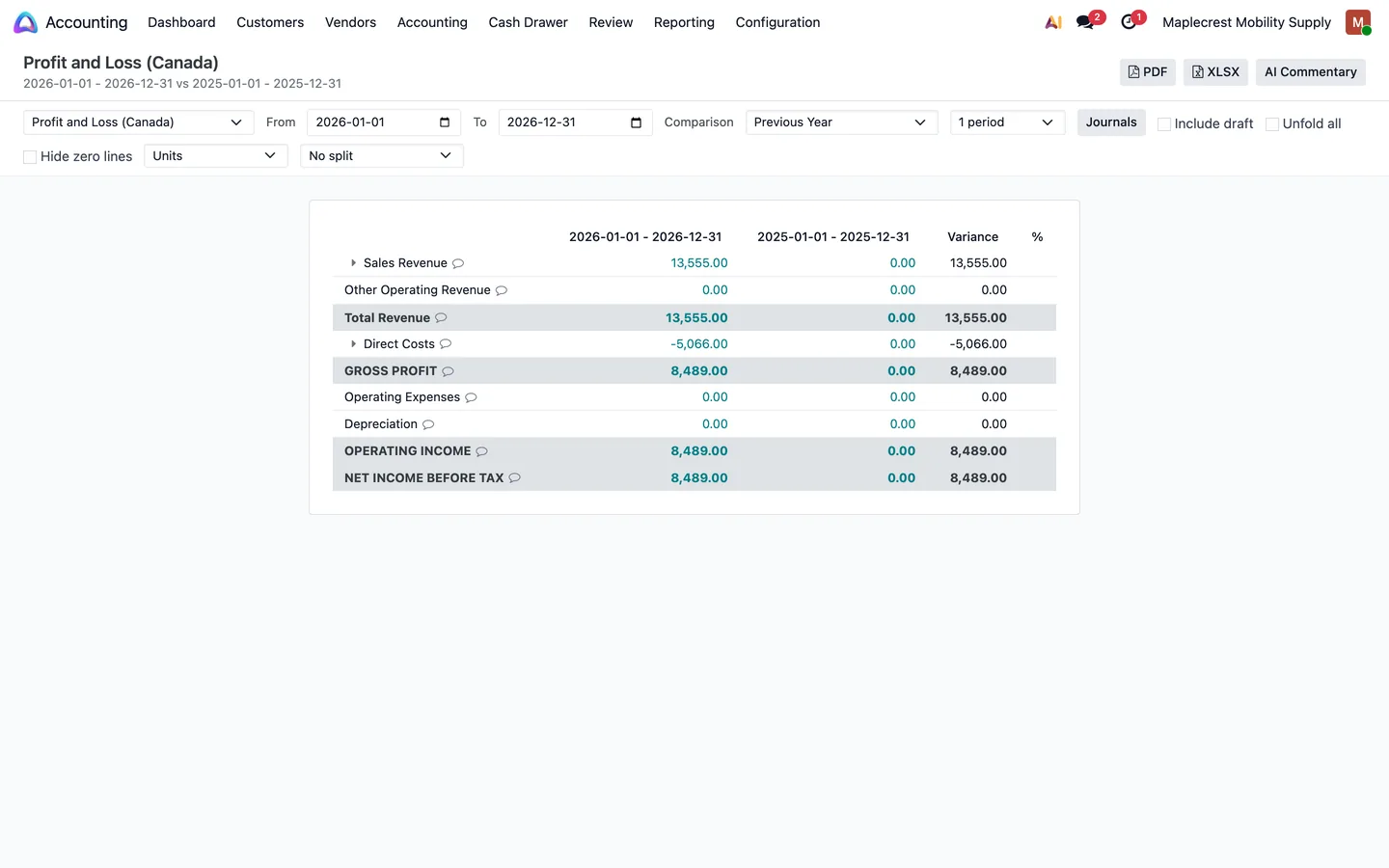Open the user avatar menu
The image size is (1389, 868).
point(1358,22)
